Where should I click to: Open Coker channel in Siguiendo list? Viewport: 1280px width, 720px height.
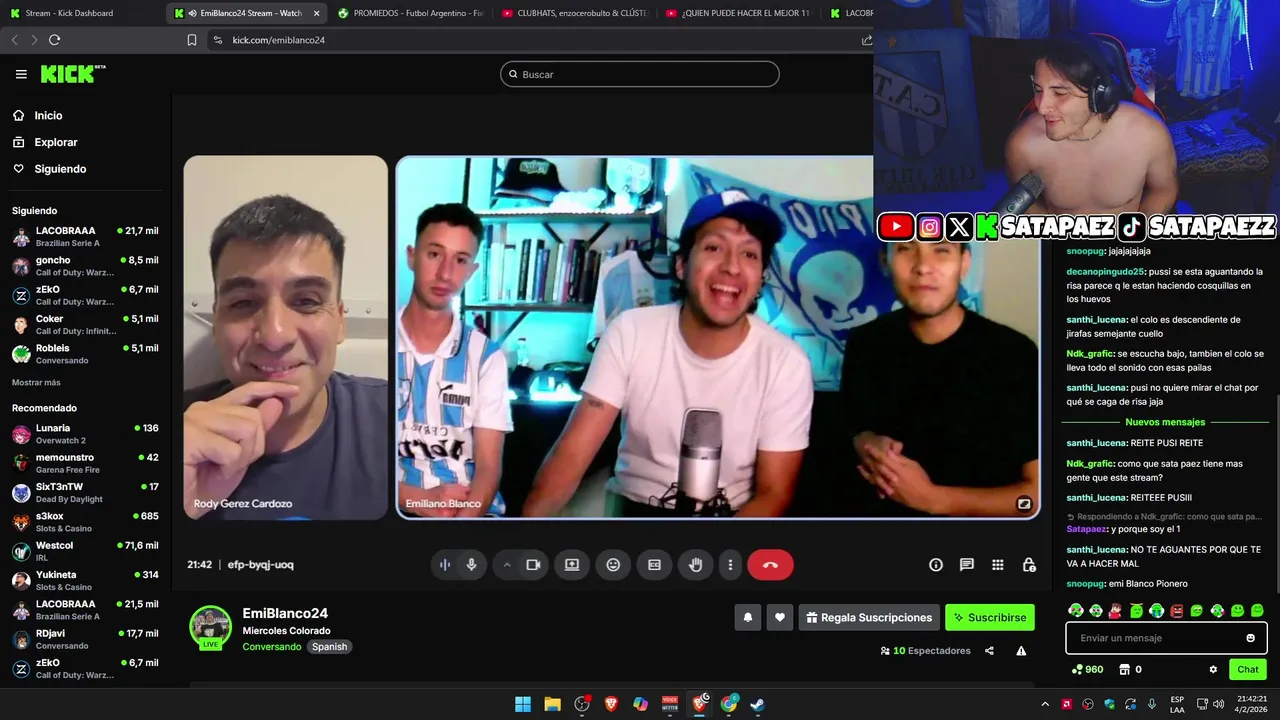tap(85, 325)
